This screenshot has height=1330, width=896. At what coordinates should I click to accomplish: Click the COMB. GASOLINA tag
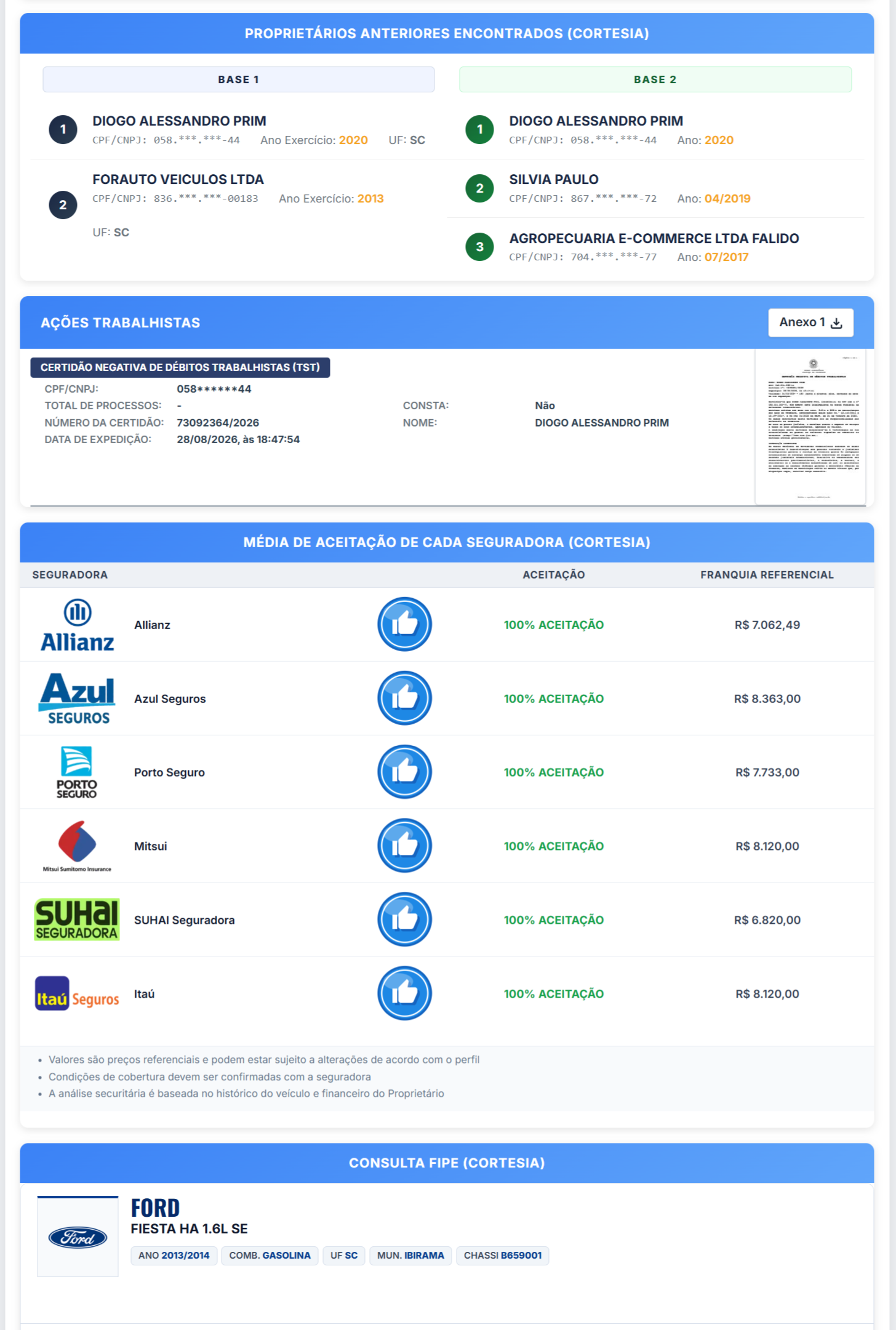click(x=270, y=1256)
